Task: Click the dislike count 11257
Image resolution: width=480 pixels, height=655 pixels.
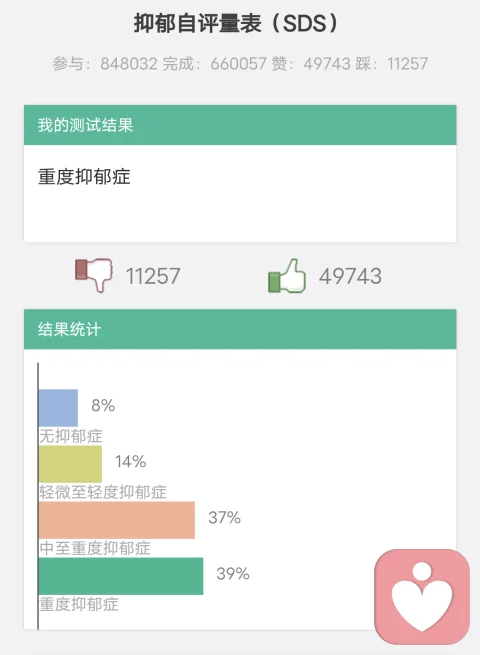Action: pos(153,276)
